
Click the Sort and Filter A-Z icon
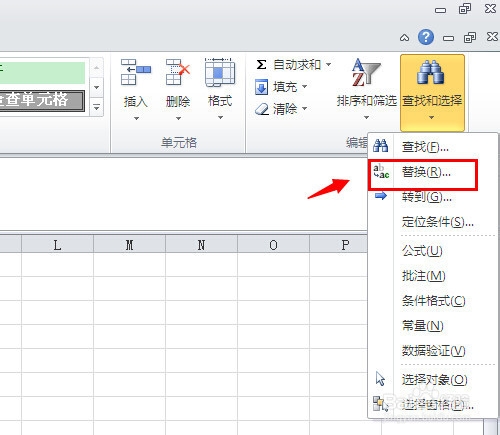click(x=366, y=72)
